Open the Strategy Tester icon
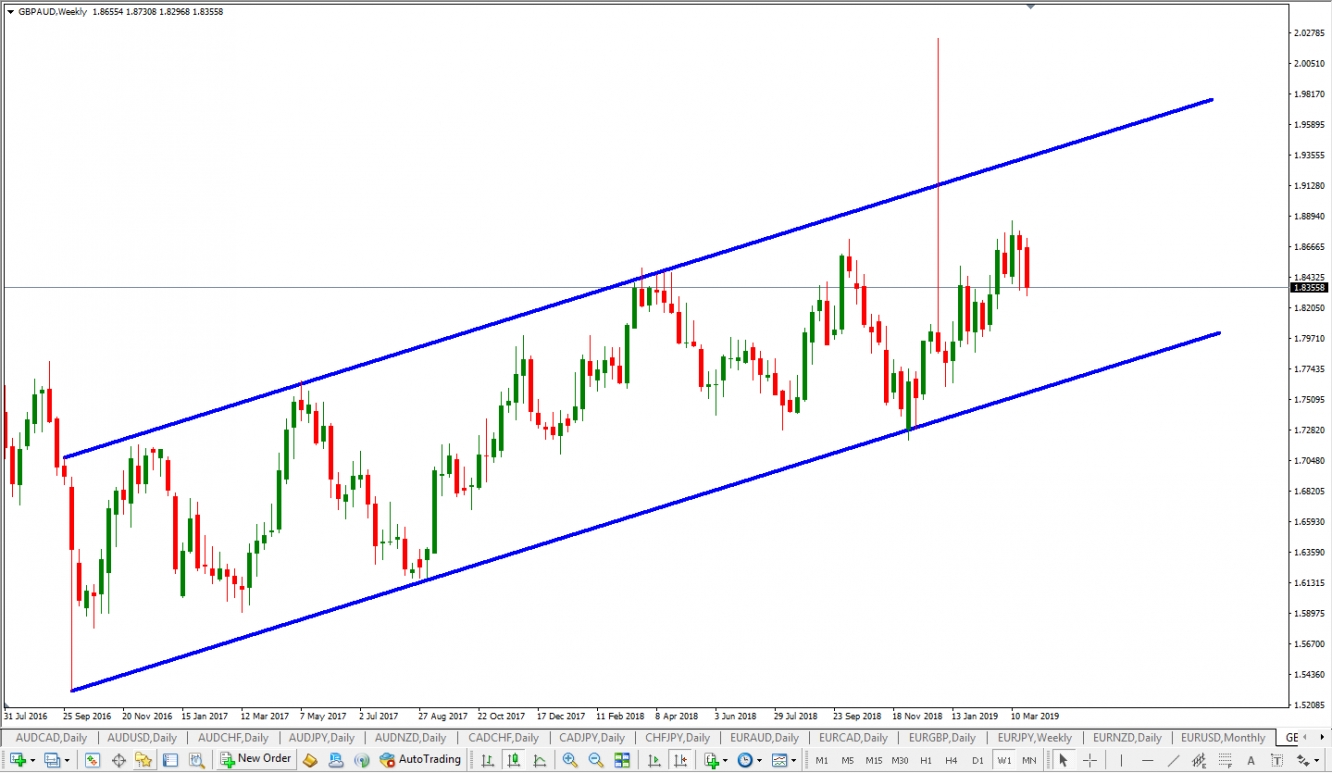This screenshot has width=1332, height=773. click(x=197, y=760)
